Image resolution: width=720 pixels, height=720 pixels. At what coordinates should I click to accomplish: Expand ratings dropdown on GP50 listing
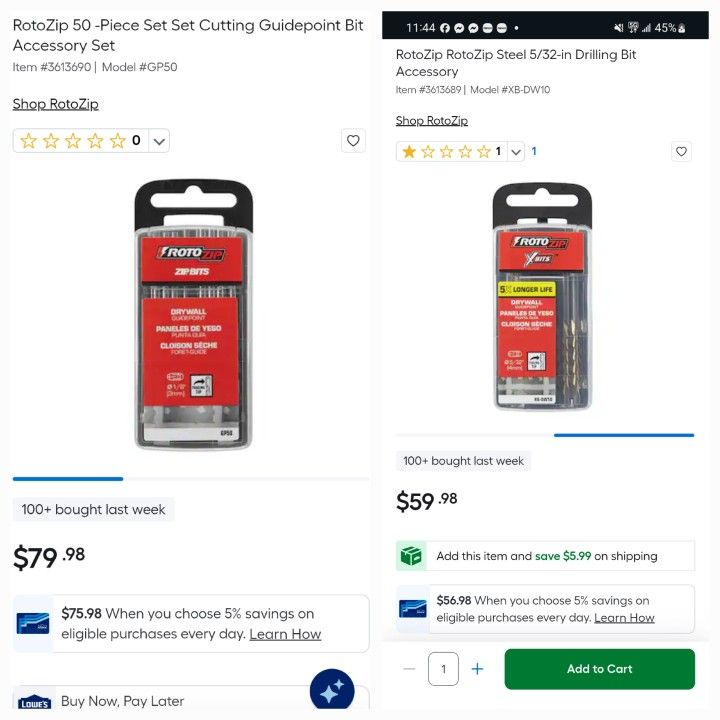159,141
